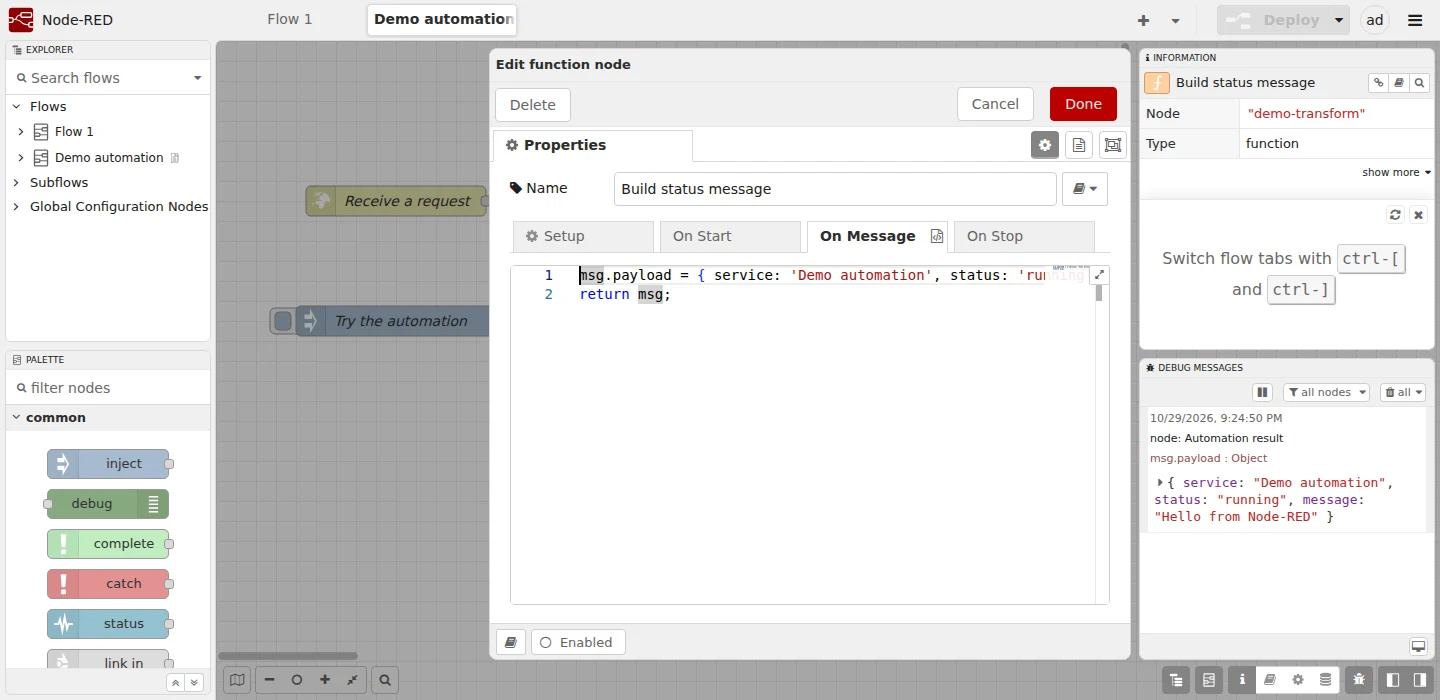This screenshot has height=700, width=1440.
Task: Open the Setup tab in function editor
Action: coord(583,236)
